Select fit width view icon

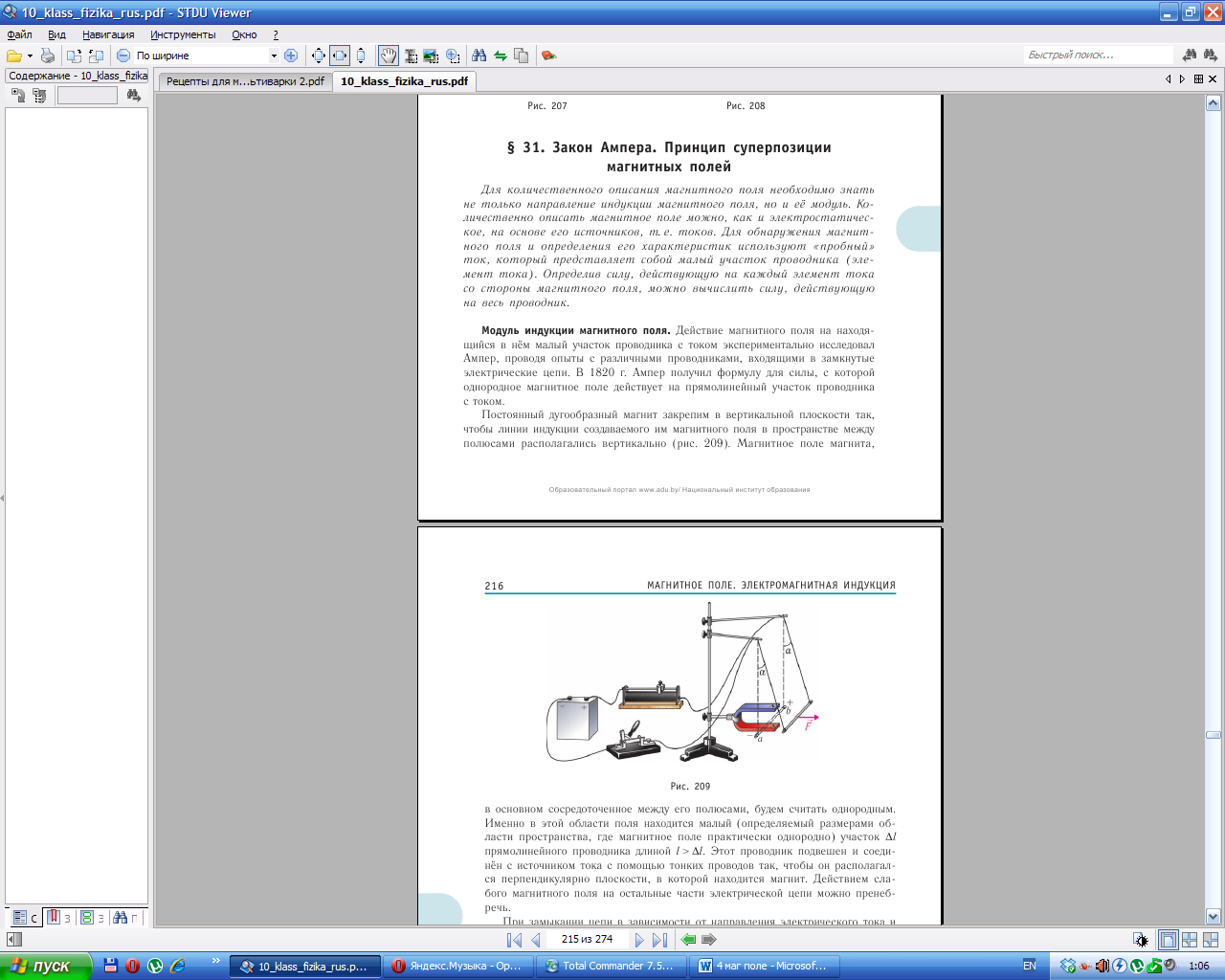[340, 56]
